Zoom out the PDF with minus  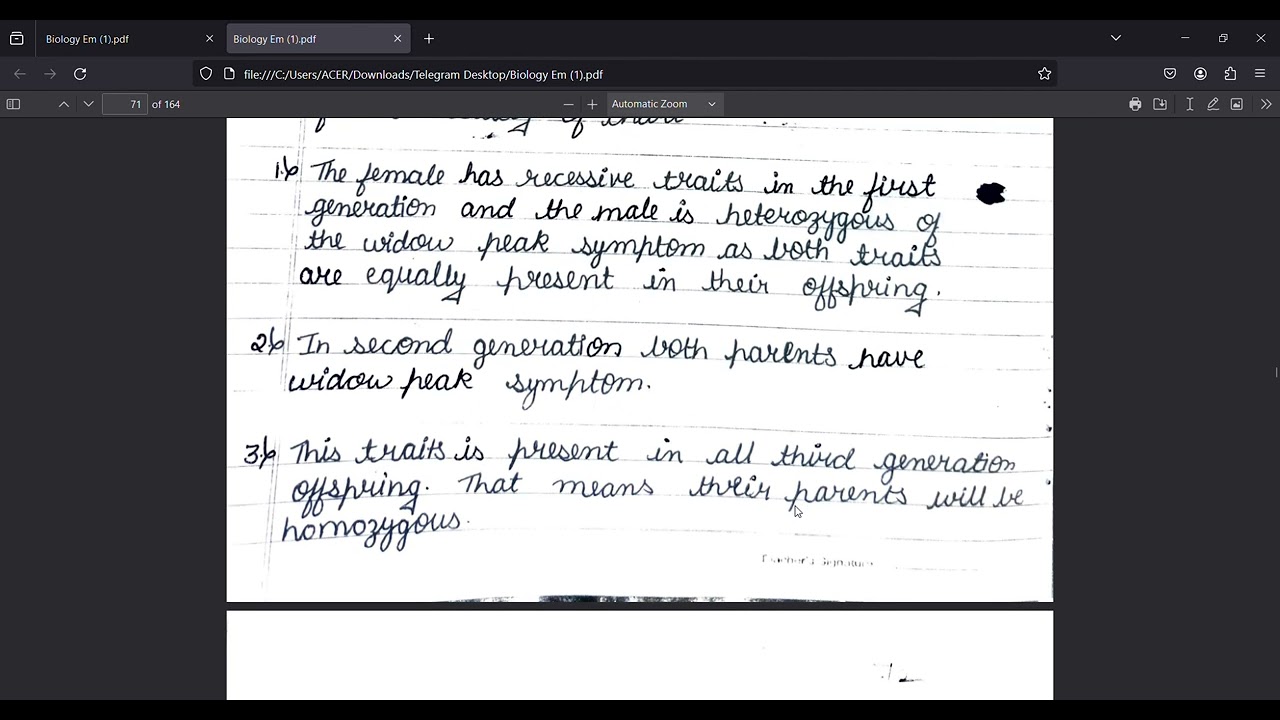(568, 104)
